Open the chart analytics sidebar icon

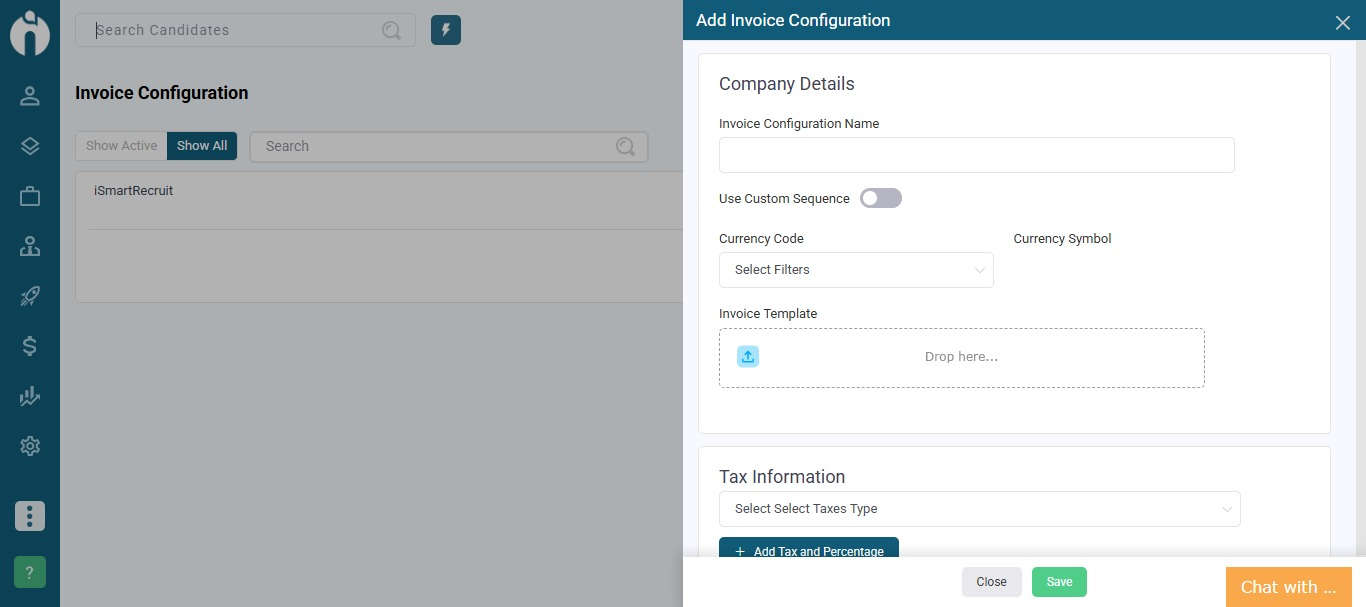[30, 396]
